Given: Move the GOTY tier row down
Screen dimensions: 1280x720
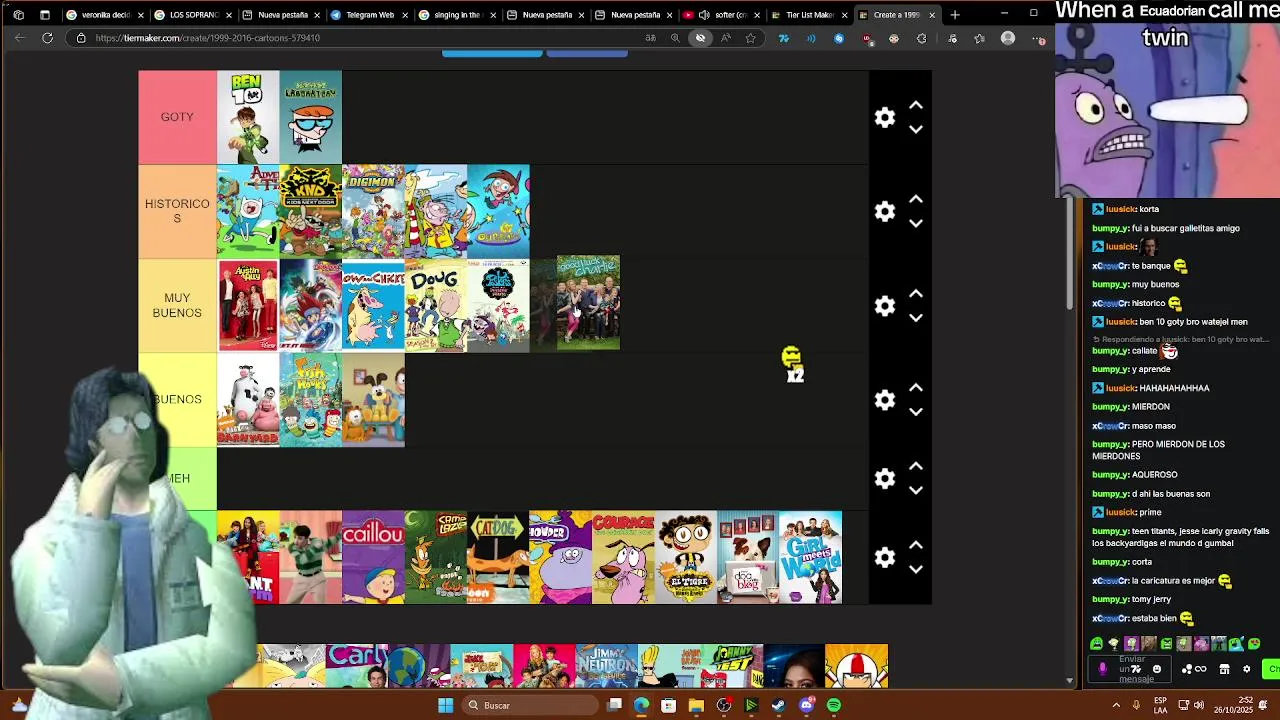Looking at the screenshot, I should coord(915,129).
